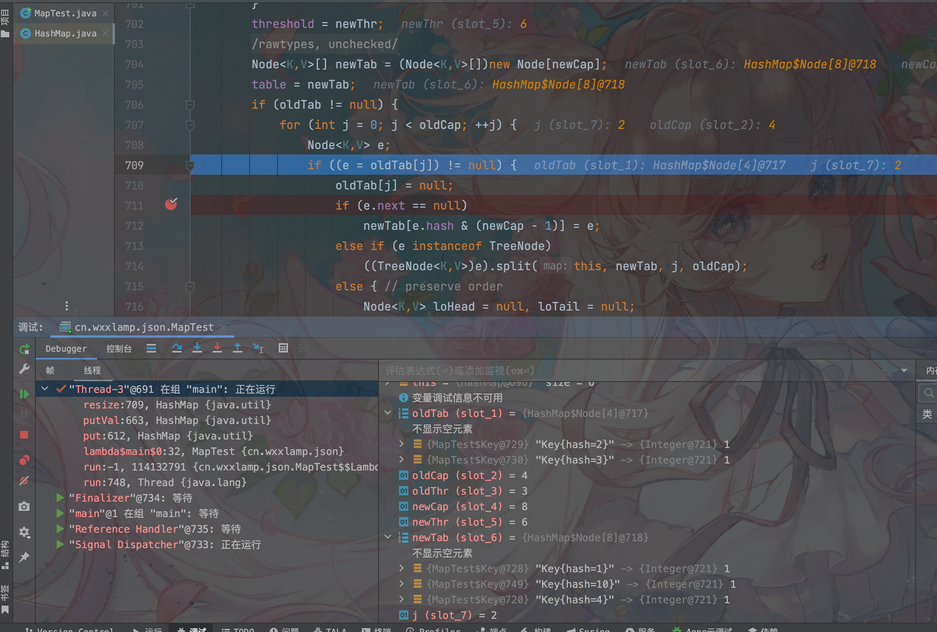This screenshot has width=937, height=632.
Task: Expand the Key{hash=2} entry
Action: pos(402,444)
